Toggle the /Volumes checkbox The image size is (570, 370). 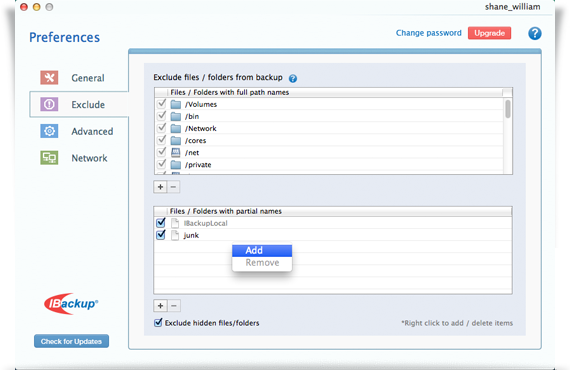tap(161, 104)
